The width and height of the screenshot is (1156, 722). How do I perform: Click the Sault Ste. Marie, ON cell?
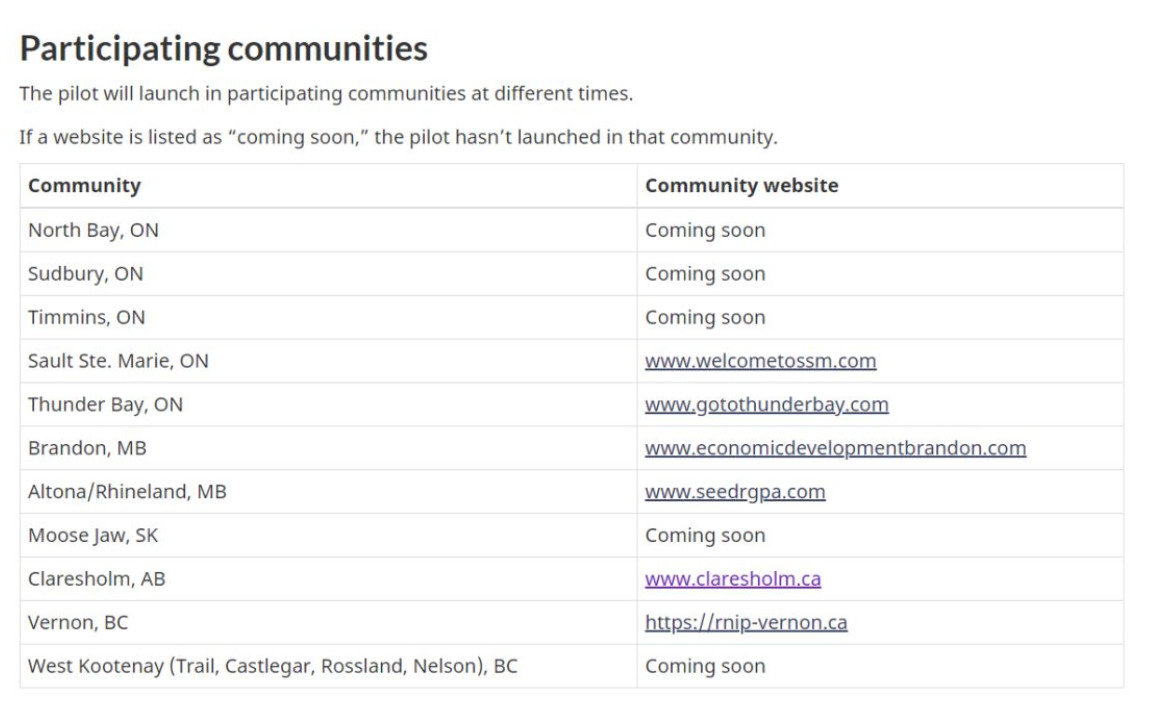click(x=118, y=361)
